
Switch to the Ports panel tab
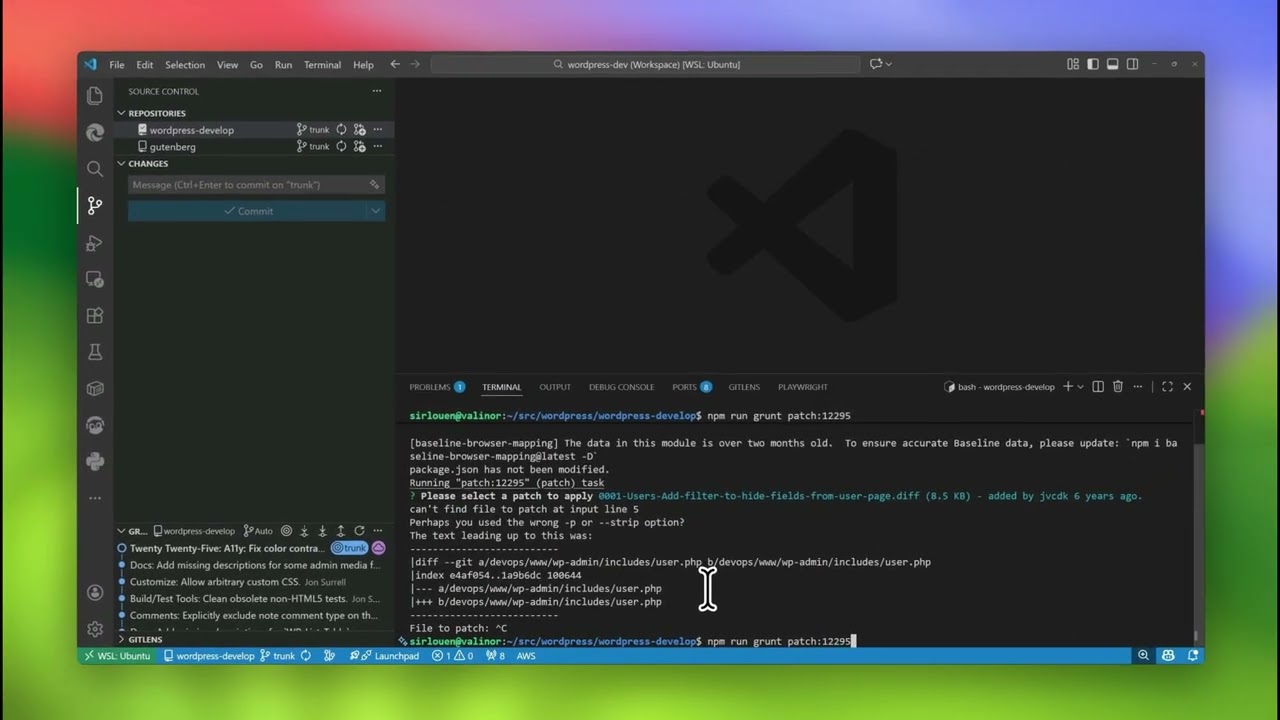click(692, 387)
